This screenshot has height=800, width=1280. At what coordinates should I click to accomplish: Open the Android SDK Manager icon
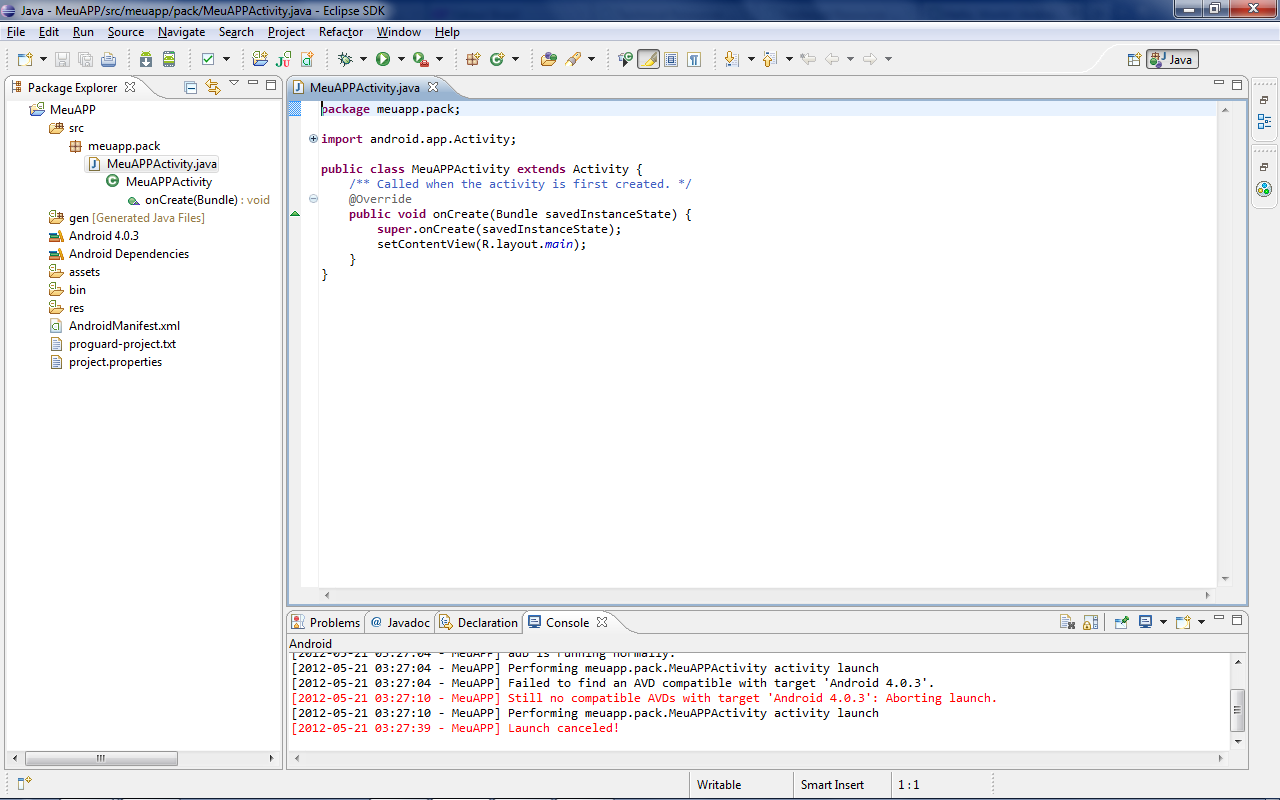click(x=146, y=59)
